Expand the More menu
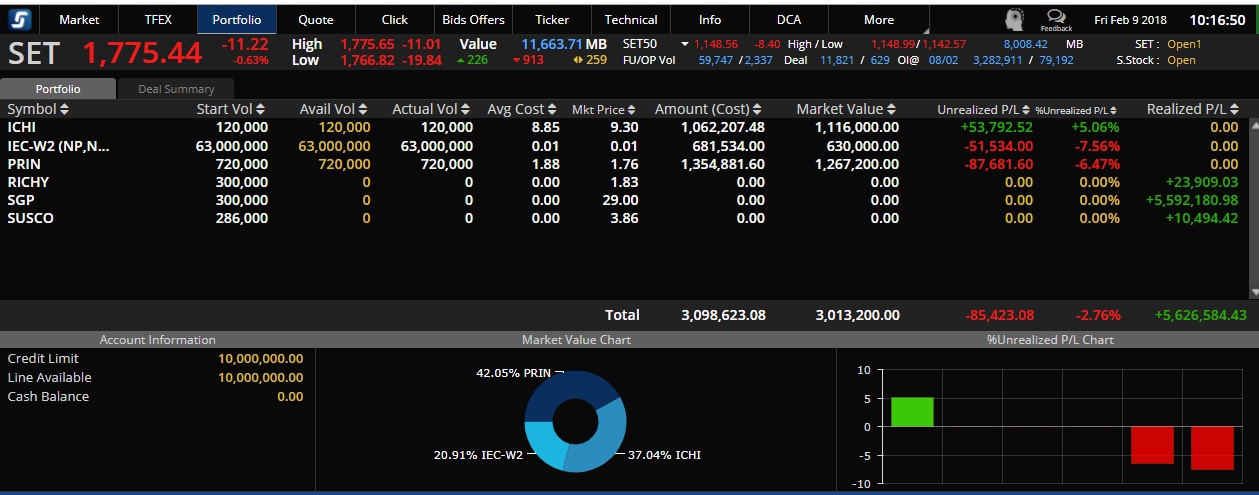This screenshot has height=495, width=1259. [x=879, y=19]
